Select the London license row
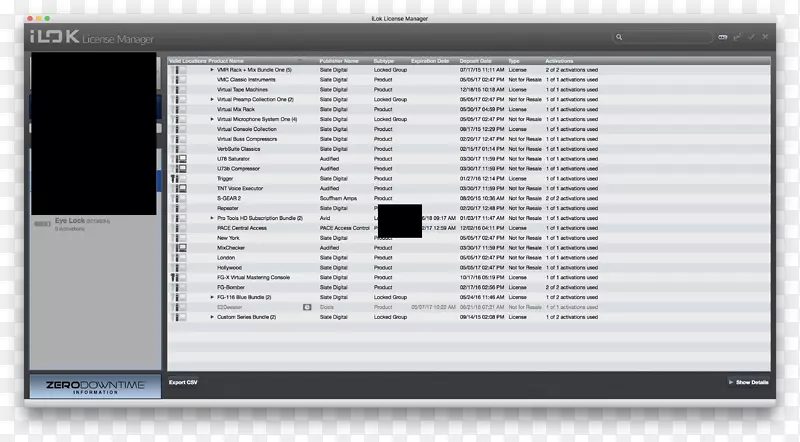 (468, 258)
